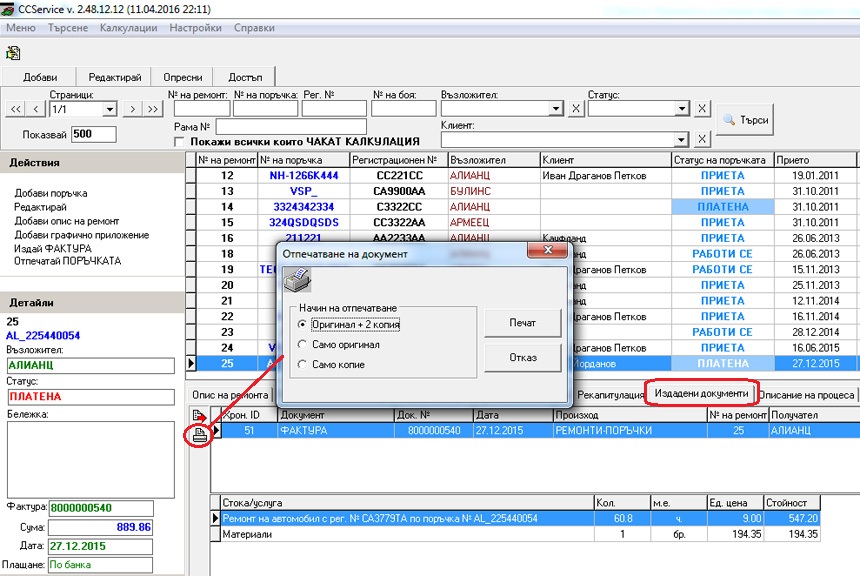Click the Отпечатай ПОРЪЧКАТА action
This screenshot has width=860, height=576.
tap(67, 261)
